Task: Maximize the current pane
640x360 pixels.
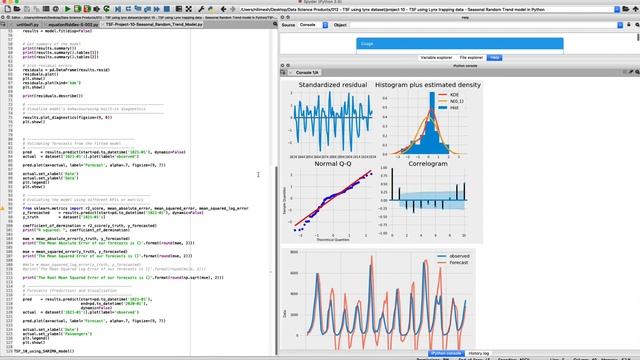Action: [179, 9]
